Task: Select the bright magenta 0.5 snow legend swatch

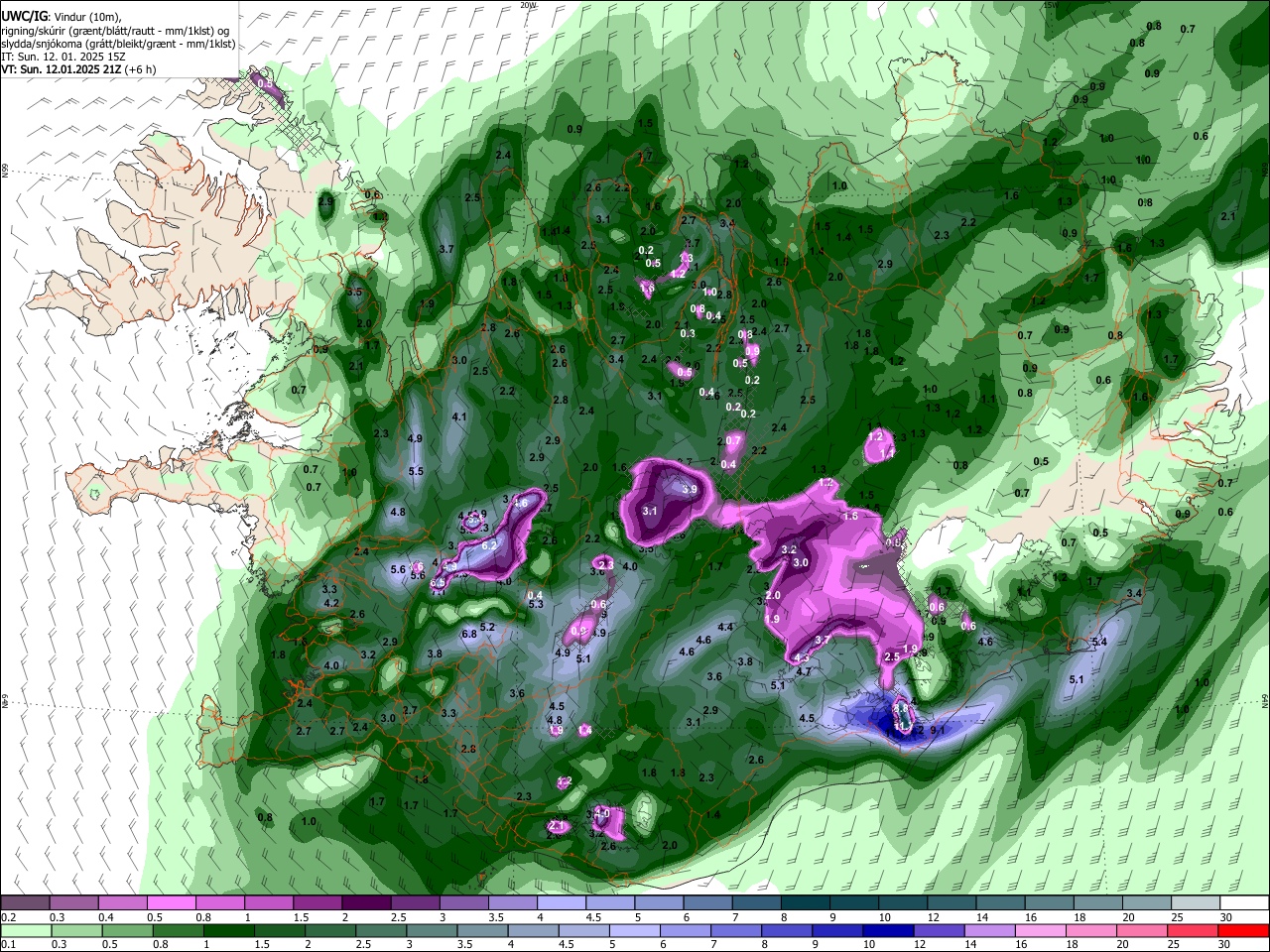Action: point(171,902)
